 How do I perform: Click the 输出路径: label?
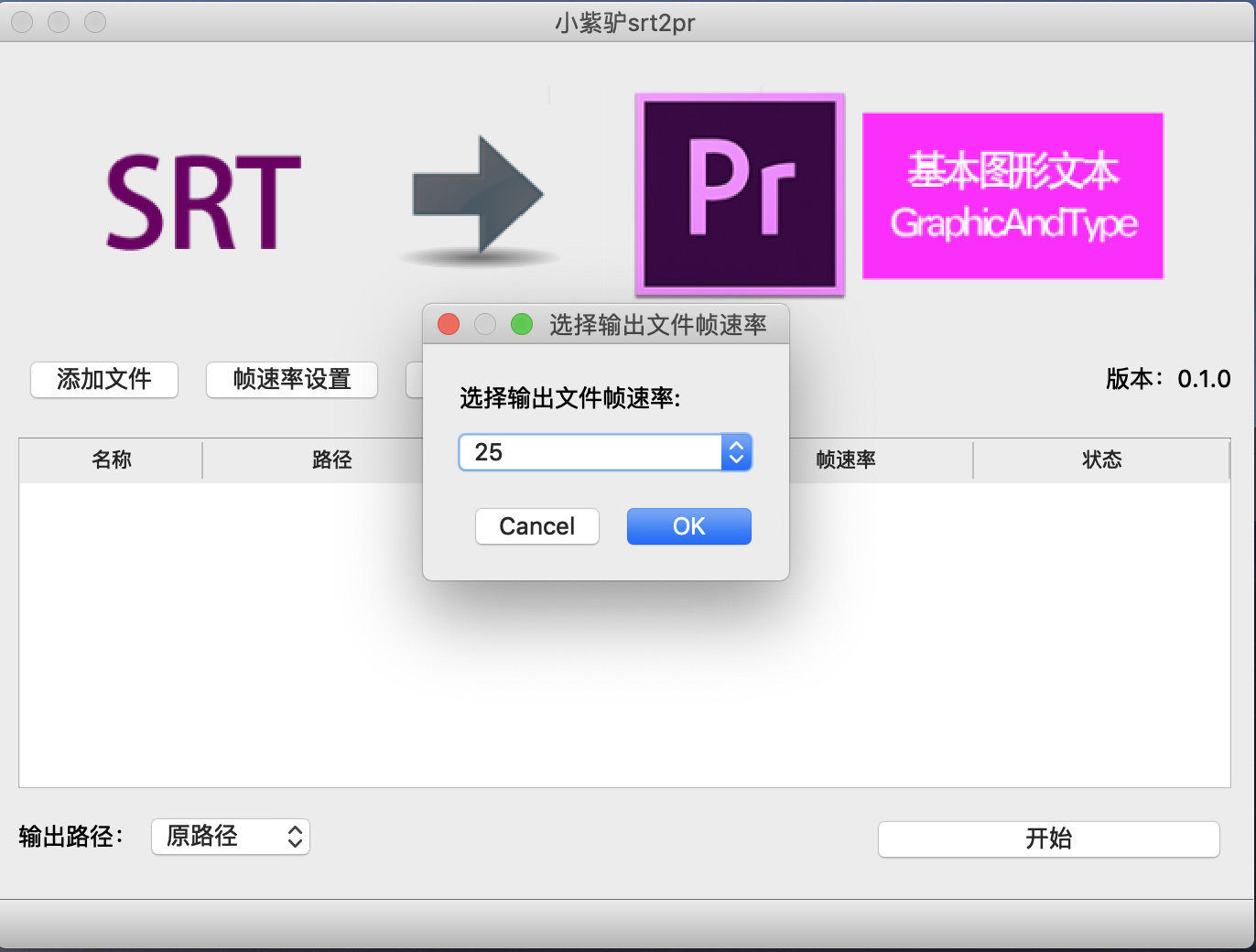70,837
